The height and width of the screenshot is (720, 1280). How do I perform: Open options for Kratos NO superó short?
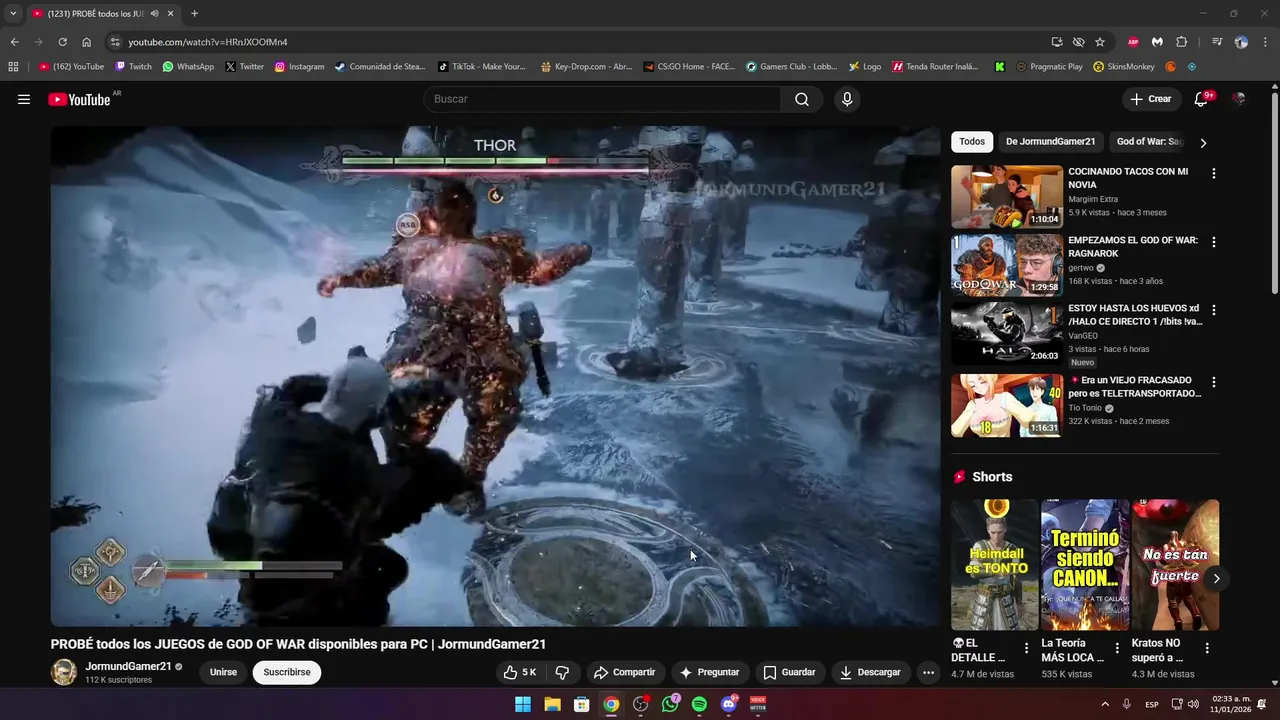click(x=1207, y=648)
